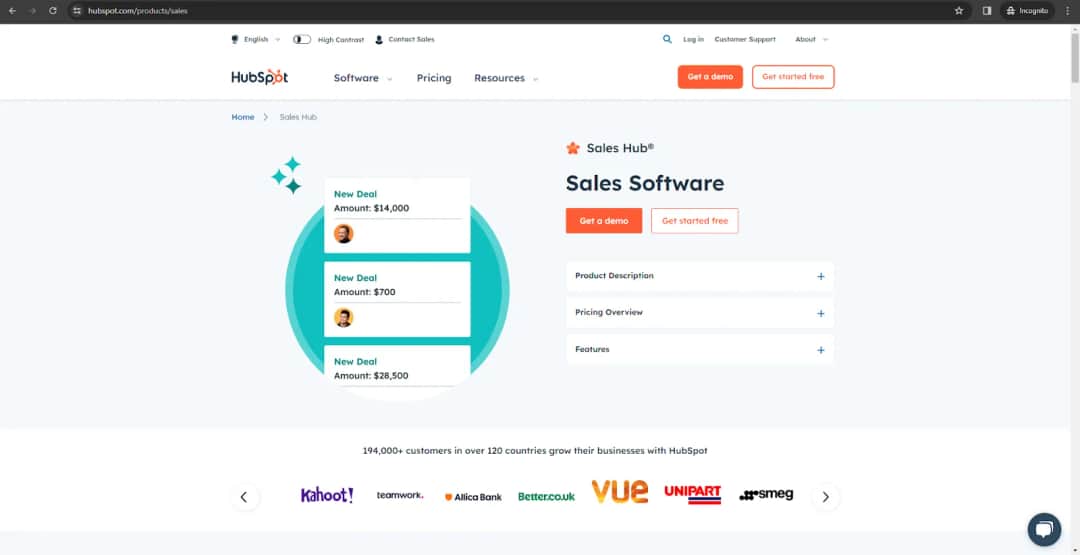Image resolution: width=1080 pixels, height=555 pixels.
Task: Open the browser side panel icon
Action: [x=987, y=11]
